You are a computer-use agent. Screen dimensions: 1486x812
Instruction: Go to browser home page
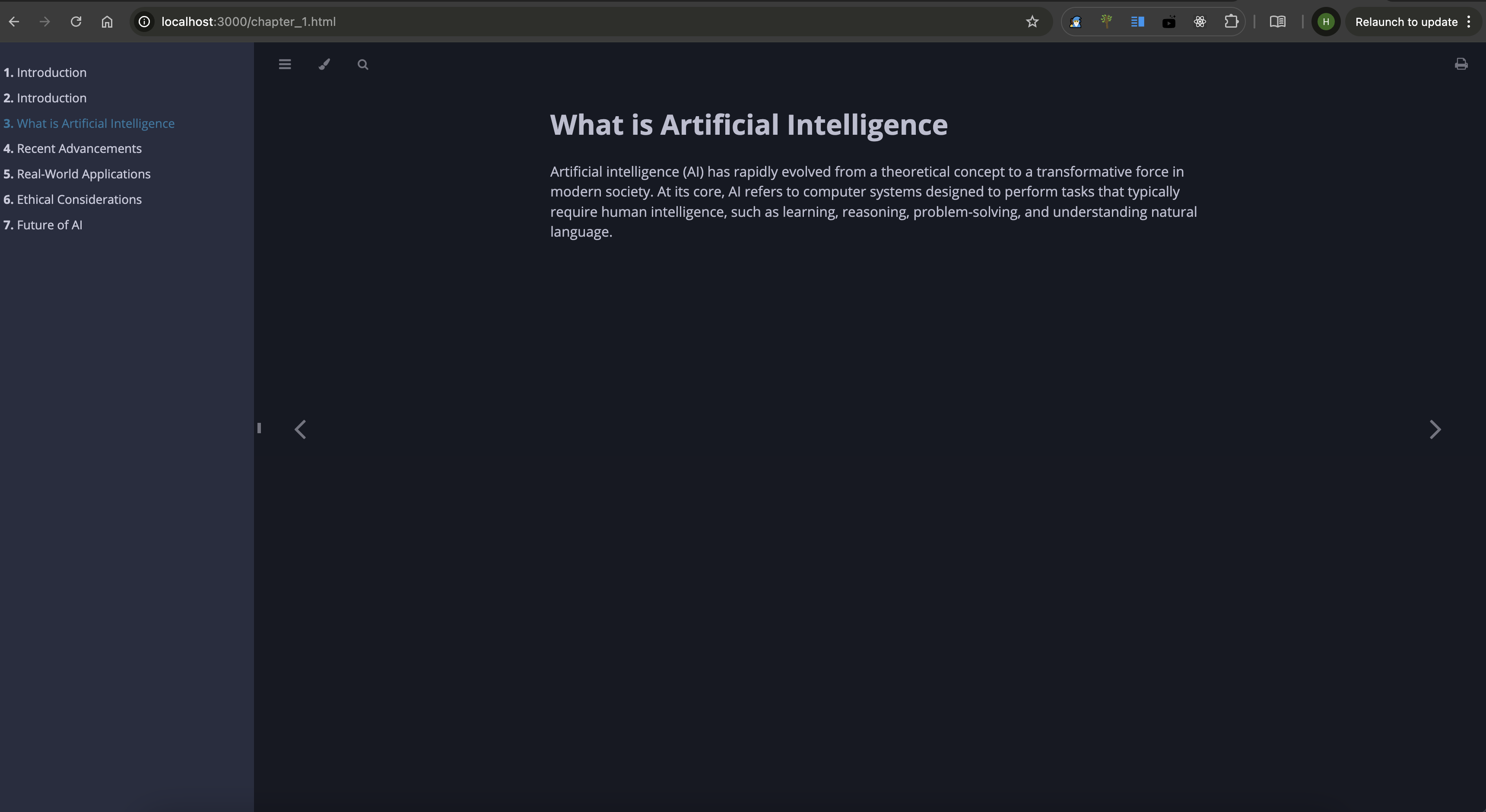pos(107,21)
